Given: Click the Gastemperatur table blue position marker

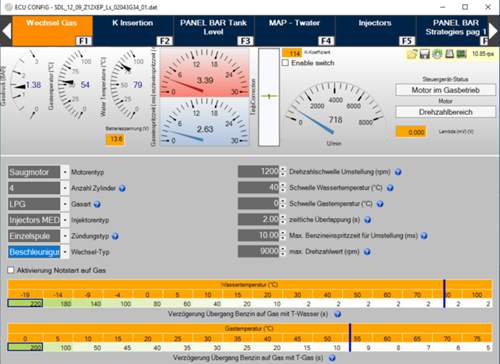Looking at the screenshot, I should [x=350, y=338].
